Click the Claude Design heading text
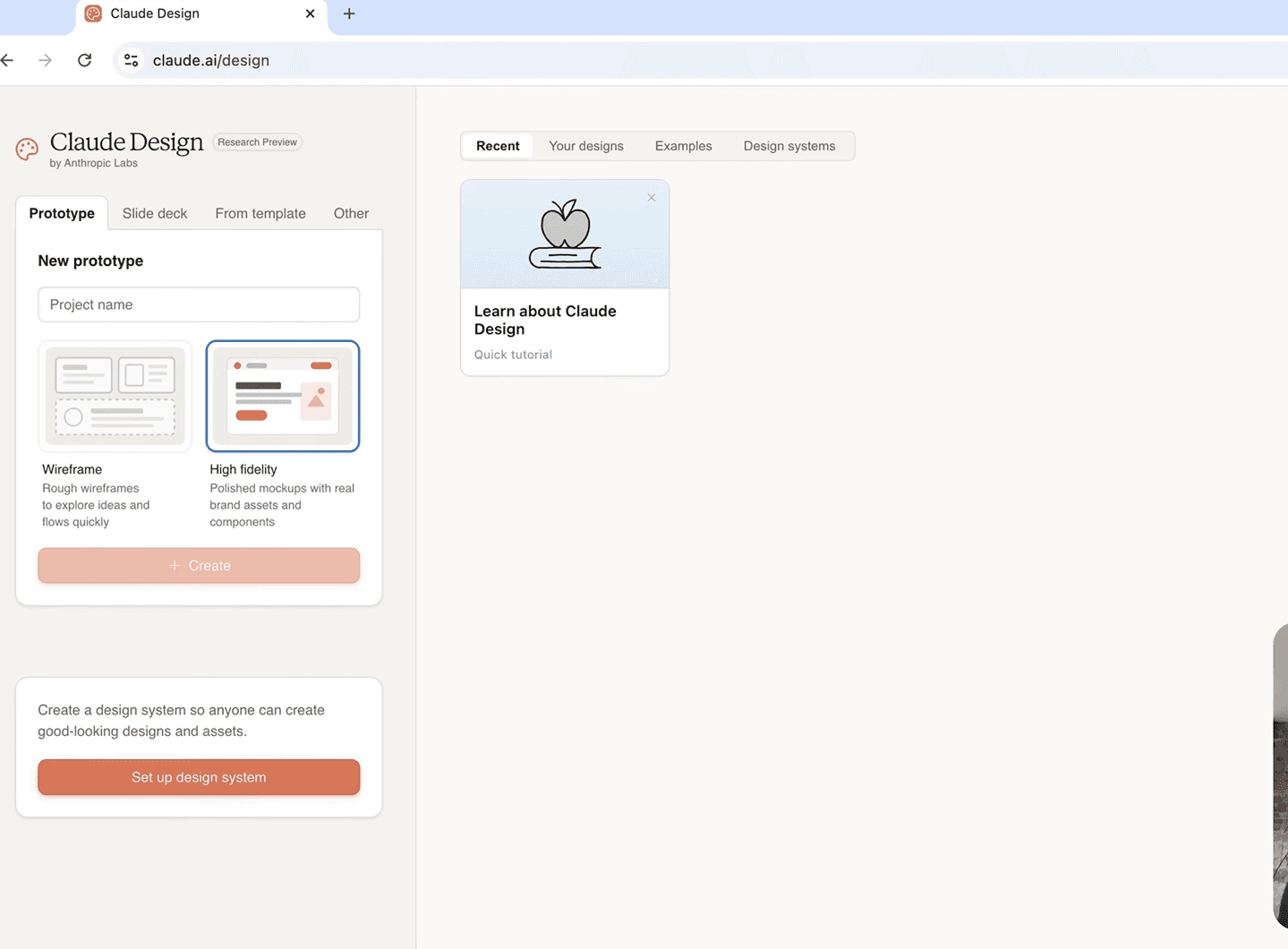The width and height of the screenshot is (1288, 949). coord(126,142)
